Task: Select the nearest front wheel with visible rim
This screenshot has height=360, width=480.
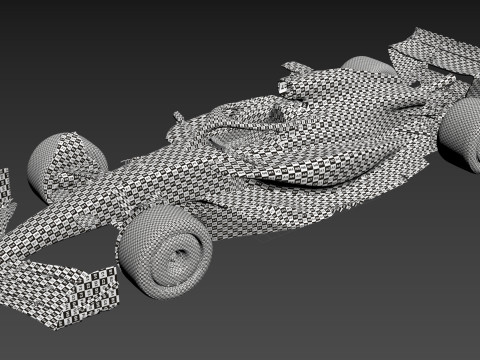Action: (166, 251)
